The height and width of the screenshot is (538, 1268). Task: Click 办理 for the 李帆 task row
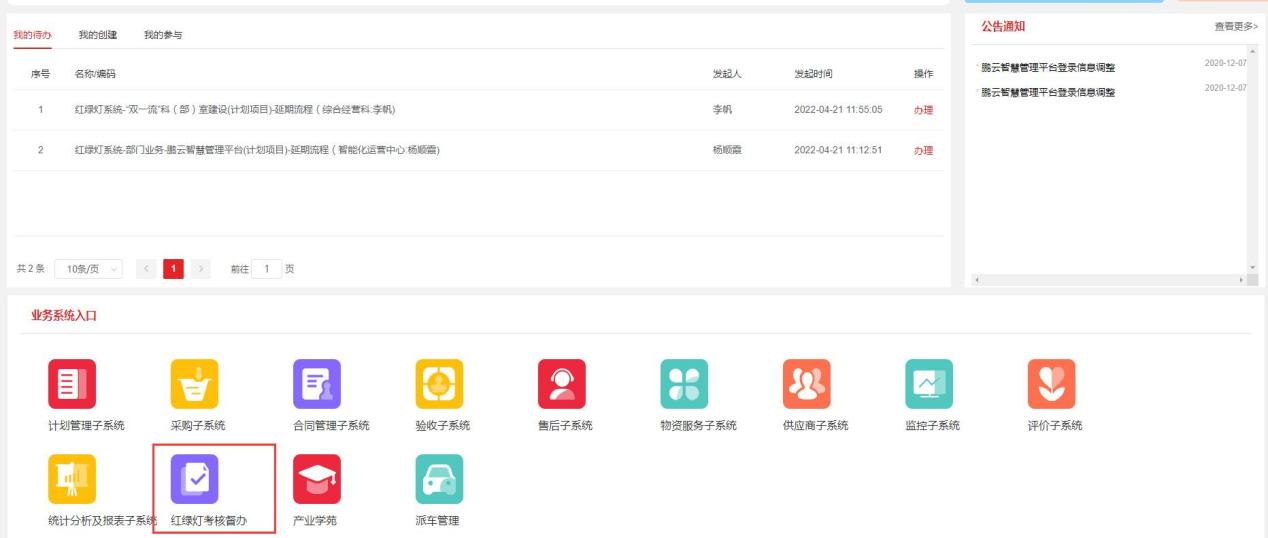tap(923, 110)
